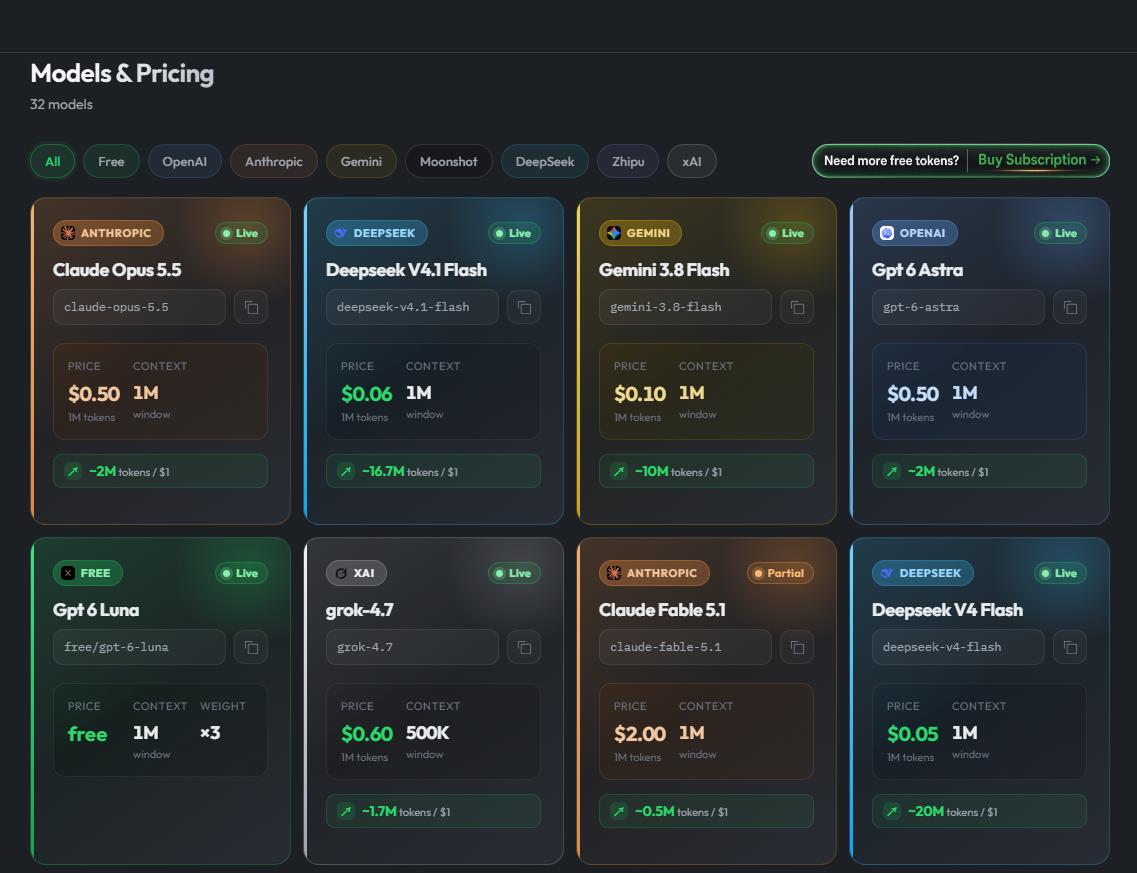Click the Models & Pricing heading
The width and height of the screenshot is (1137, 873).
click(x=122, y=73)
